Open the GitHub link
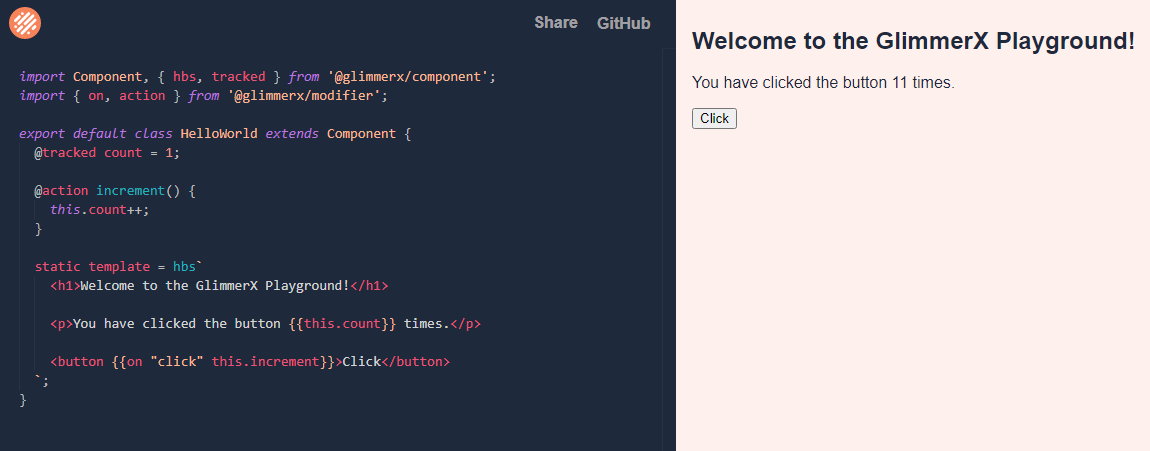This screenshot has width=1150, height=451. tap(623, 23)
